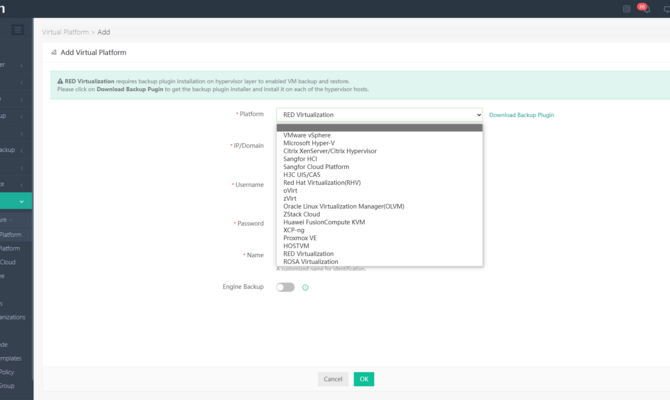Choose VMware vSphere from platform list
The height and width of the screenshot is (400, 670).
(379, 135)
